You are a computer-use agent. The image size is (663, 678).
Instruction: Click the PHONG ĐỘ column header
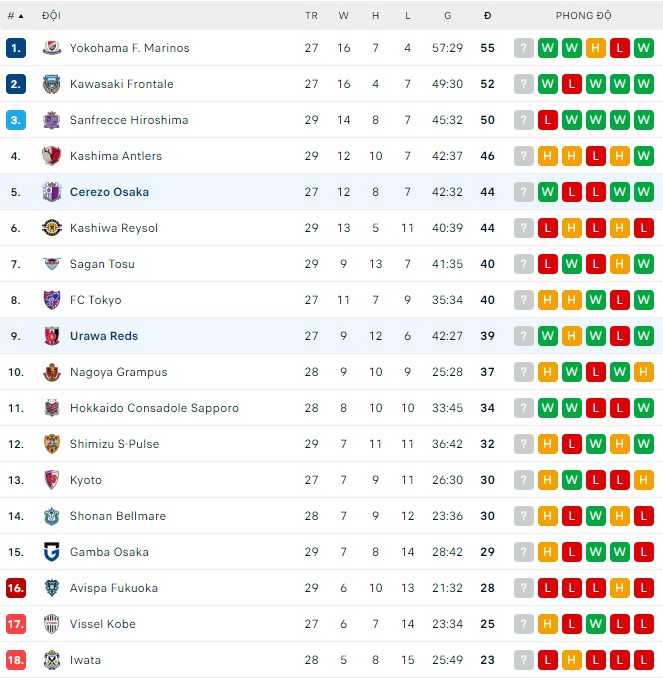coord(583,16)
